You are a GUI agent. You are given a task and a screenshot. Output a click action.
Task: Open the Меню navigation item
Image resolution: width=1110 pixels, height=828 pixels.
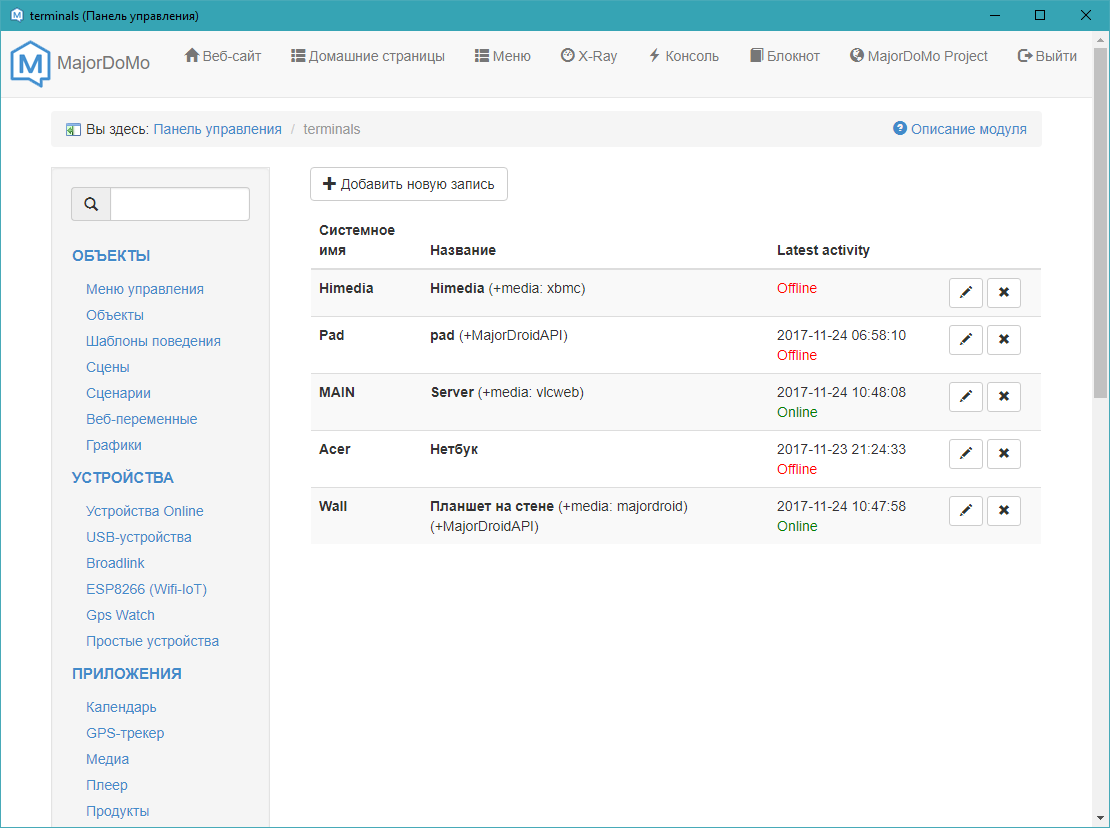point(502,56)
